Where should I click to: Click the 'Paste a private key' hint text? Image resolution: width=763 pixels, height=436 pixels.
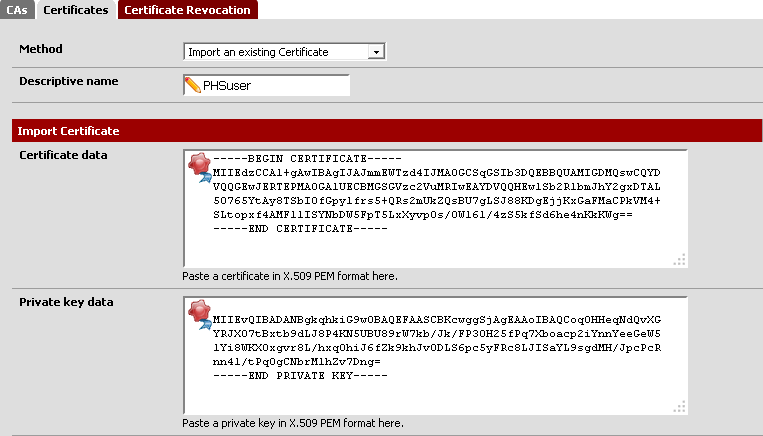293,424
